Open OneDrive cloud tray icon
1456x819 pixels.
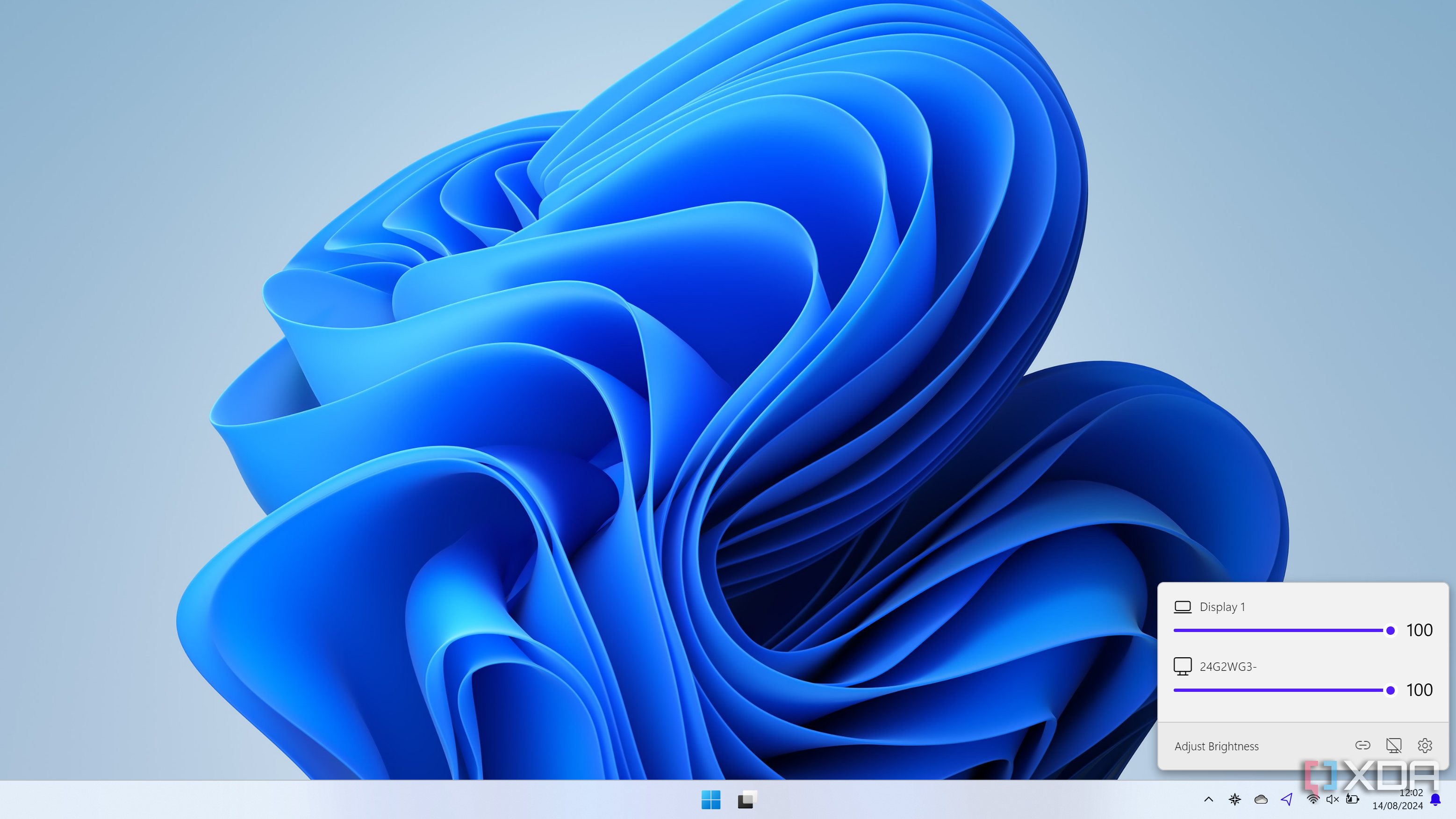tap(1261, 799)
